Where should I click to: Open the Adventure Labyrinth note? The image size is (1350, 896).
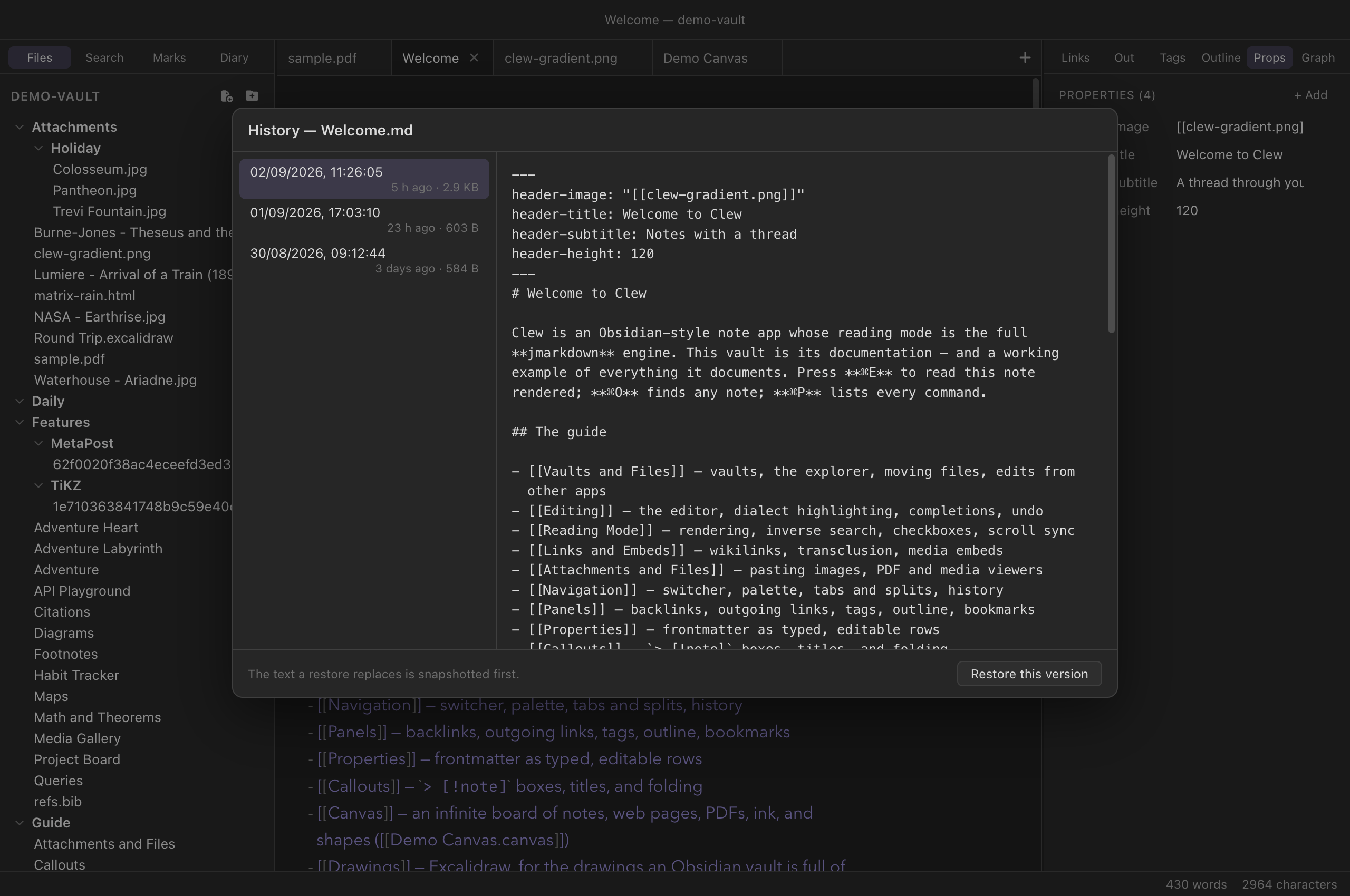98,549
